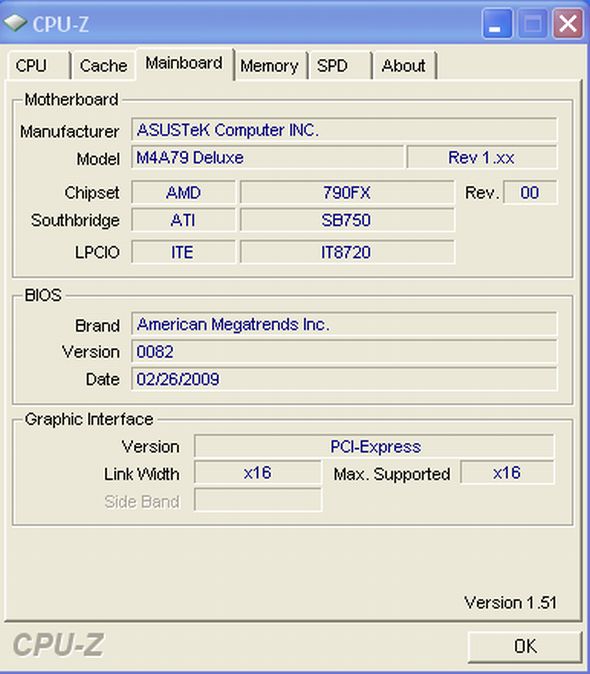590x674 pixels.
Task: Switch to the CPU tab
Action: click(x=39, y=66)
